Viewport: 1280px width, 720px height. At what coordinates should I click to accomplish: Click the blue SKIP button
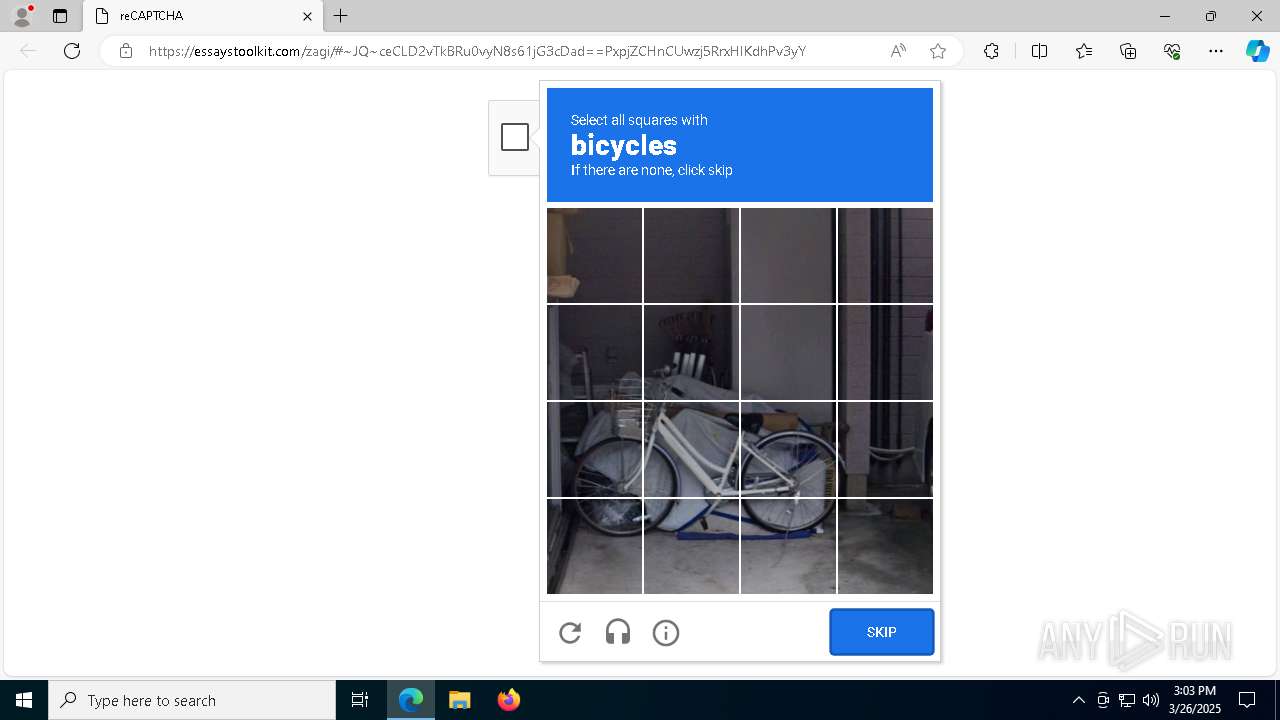[881, 632]
